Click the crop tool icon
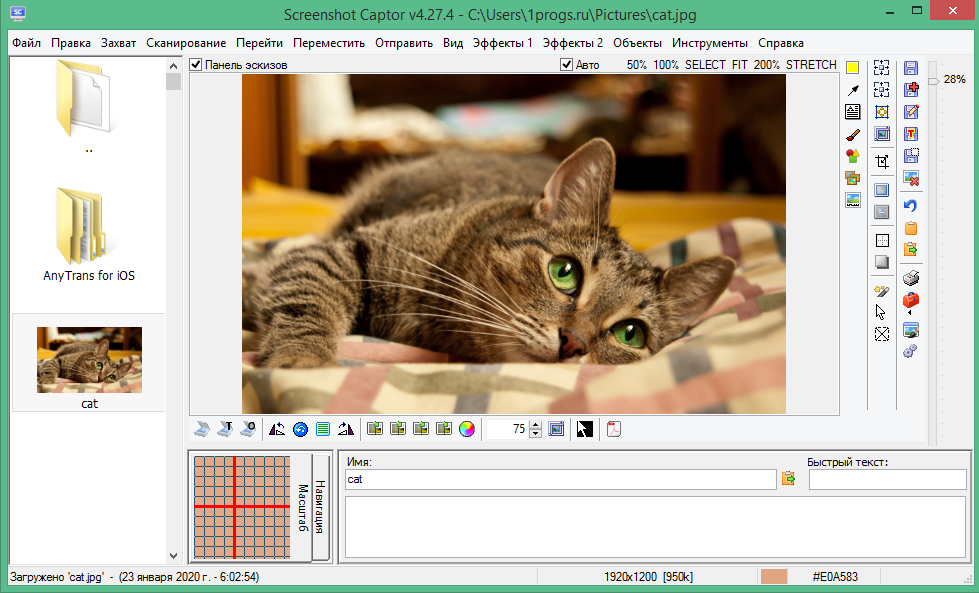This screenshot has height=593, width=979. (x=882, y=161)
